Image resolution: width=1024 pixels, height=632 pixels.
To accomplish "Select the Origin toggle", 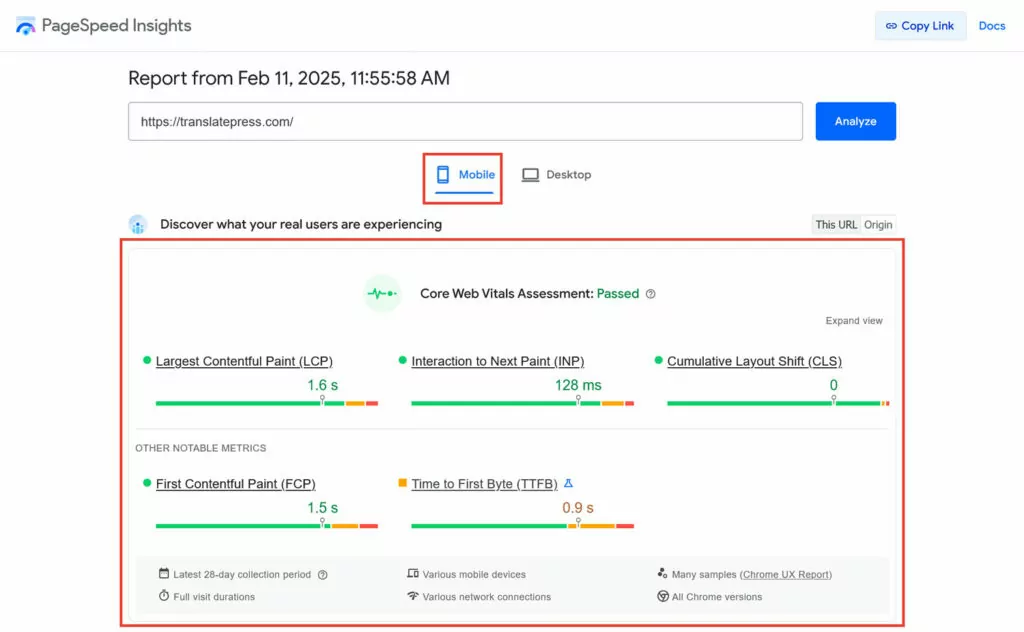I will (878, 225).
